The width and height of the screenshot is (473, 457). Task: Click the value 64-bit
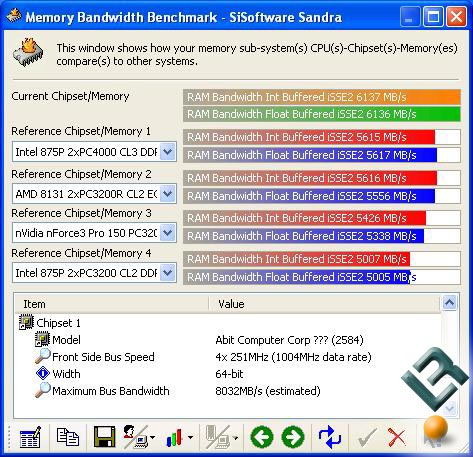[229, 374]
